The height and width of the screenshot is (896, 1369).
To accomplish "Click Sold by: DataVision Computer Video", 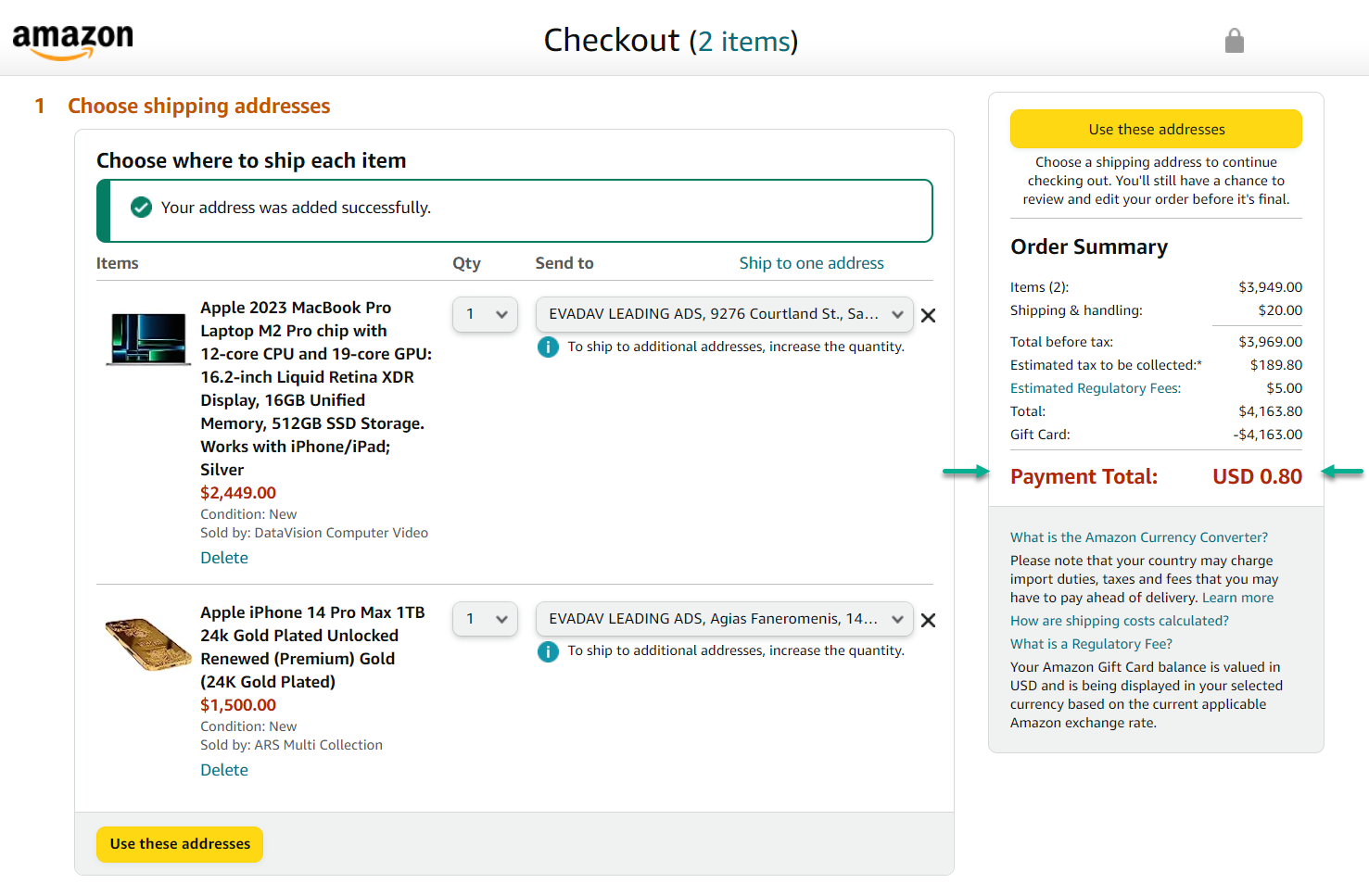I will point(314,533).
